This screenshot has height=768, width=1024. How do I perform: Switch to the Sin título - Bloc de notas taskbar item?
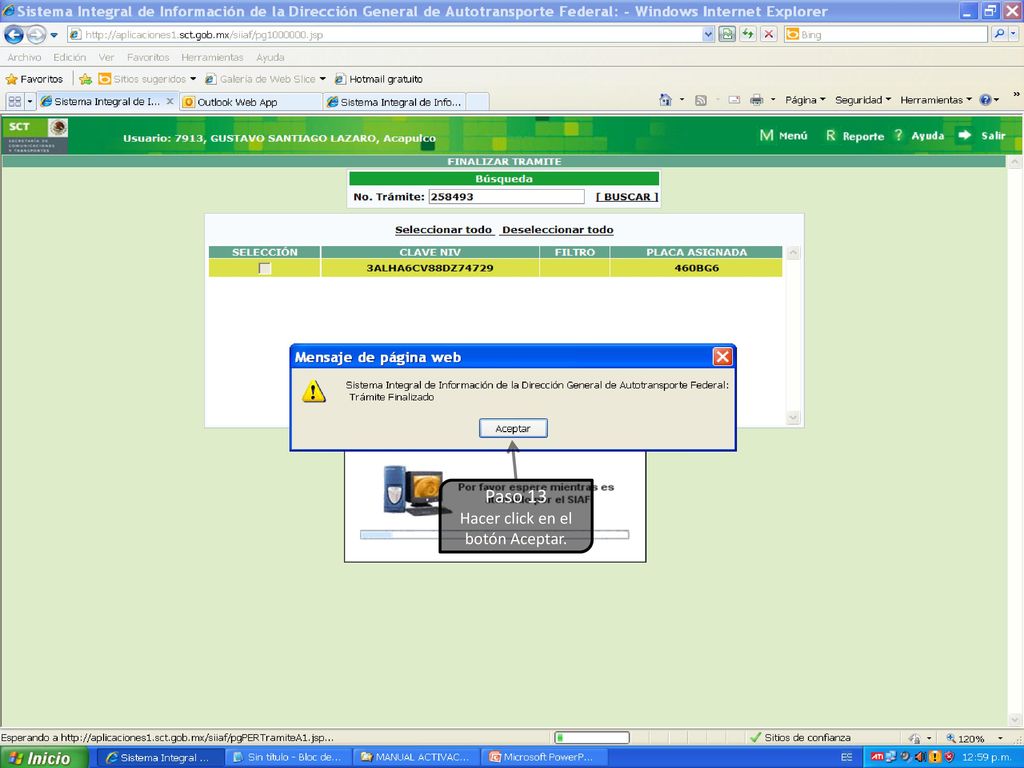pos(289,758)
